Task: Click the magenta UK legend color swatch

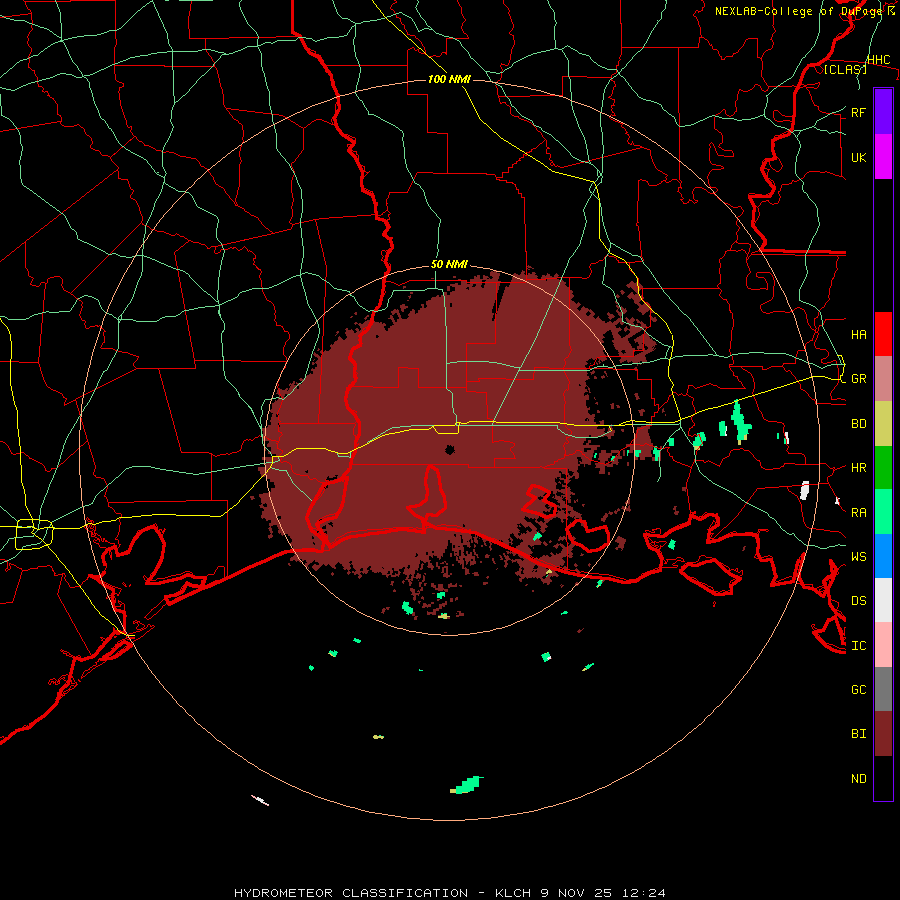Action: [x=883, y=157]
